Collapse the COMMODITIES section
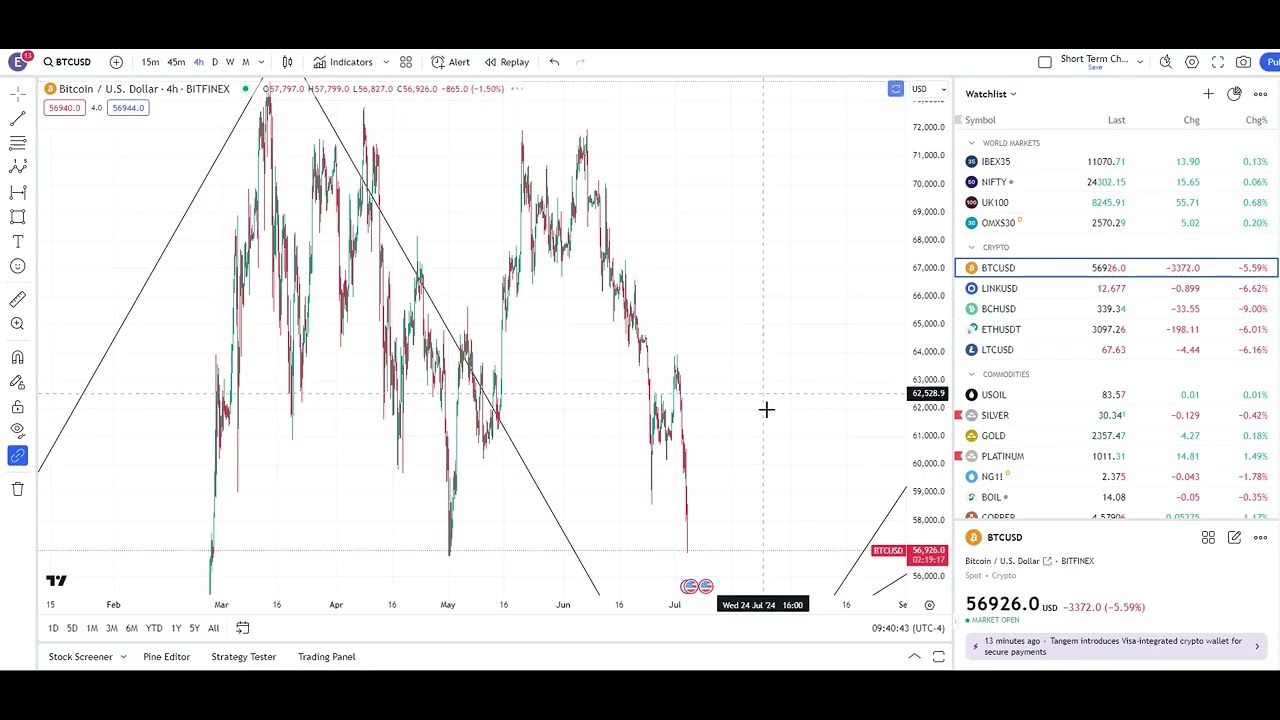 [971, 374]
